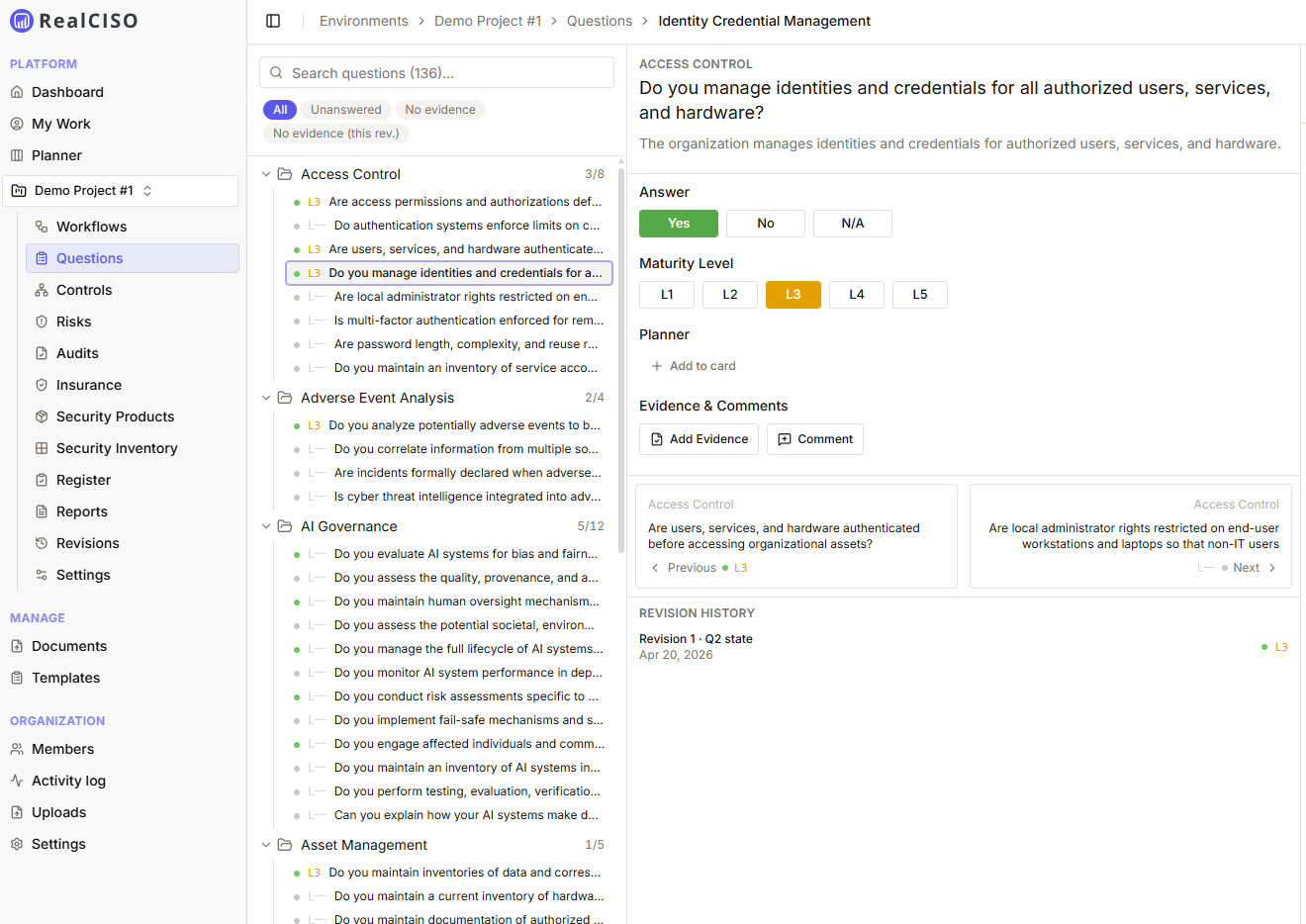Click the Workflows icon in sidebar
The width and height of the screenshot is (1306, 924).
[42, 227]
